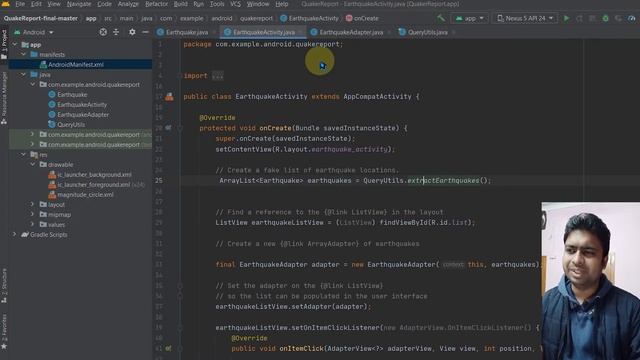
Task: Run the app with the green play button
Action: point(566,18)
